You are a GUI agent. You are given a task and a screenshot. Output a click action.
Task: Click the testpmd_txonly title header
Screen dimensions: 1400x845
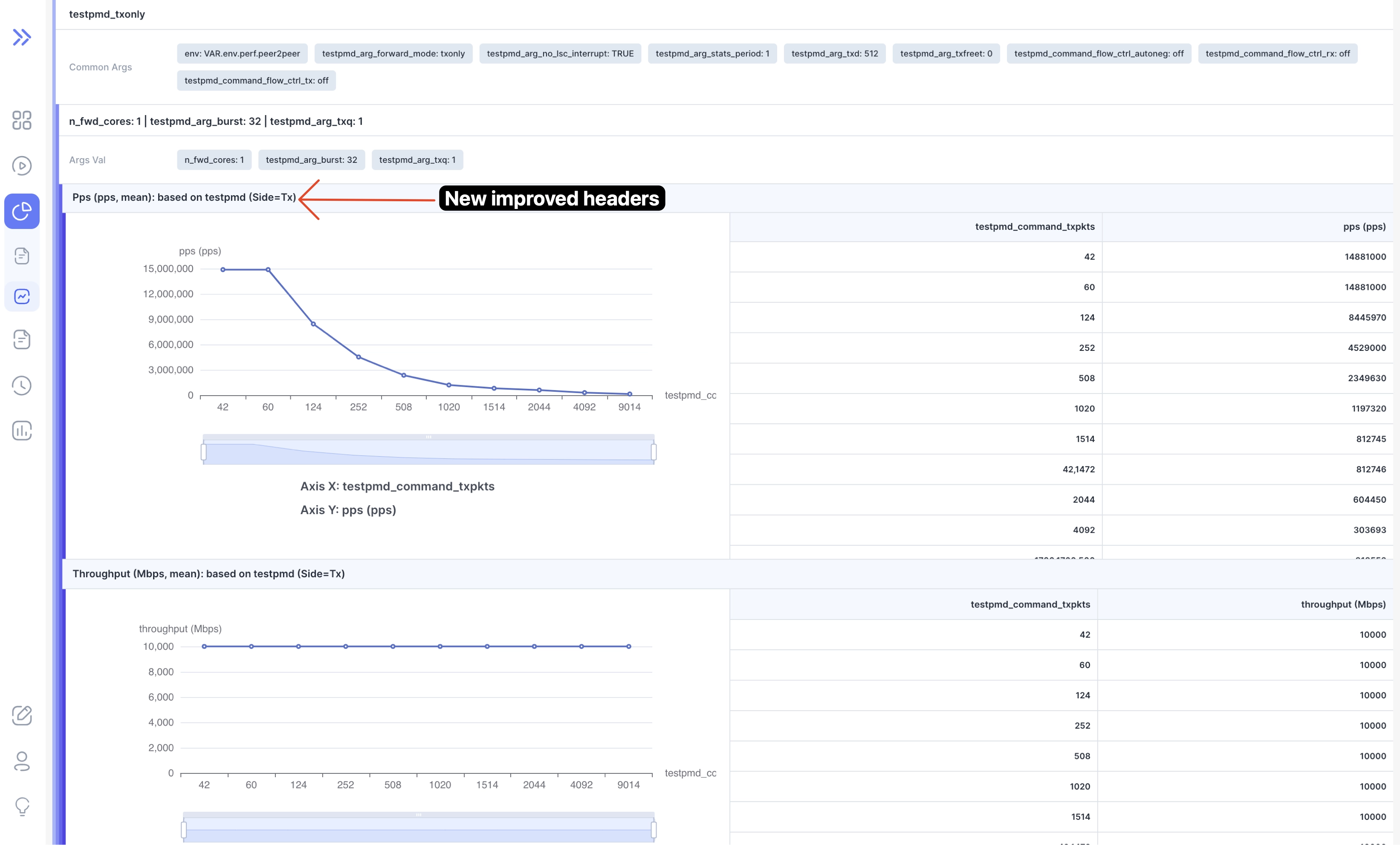point(107,14)
